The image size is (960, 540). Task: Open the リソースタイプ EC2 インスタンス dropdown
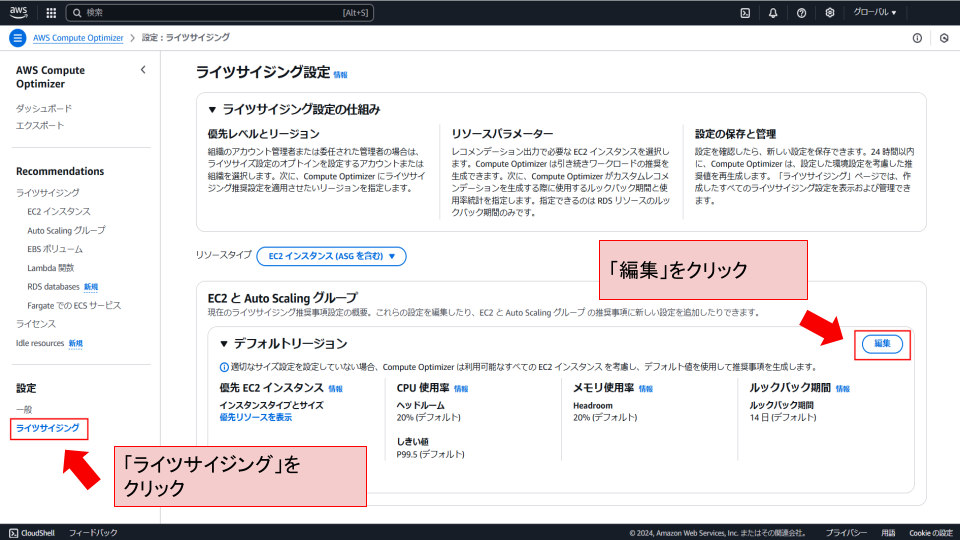(331, 256)
